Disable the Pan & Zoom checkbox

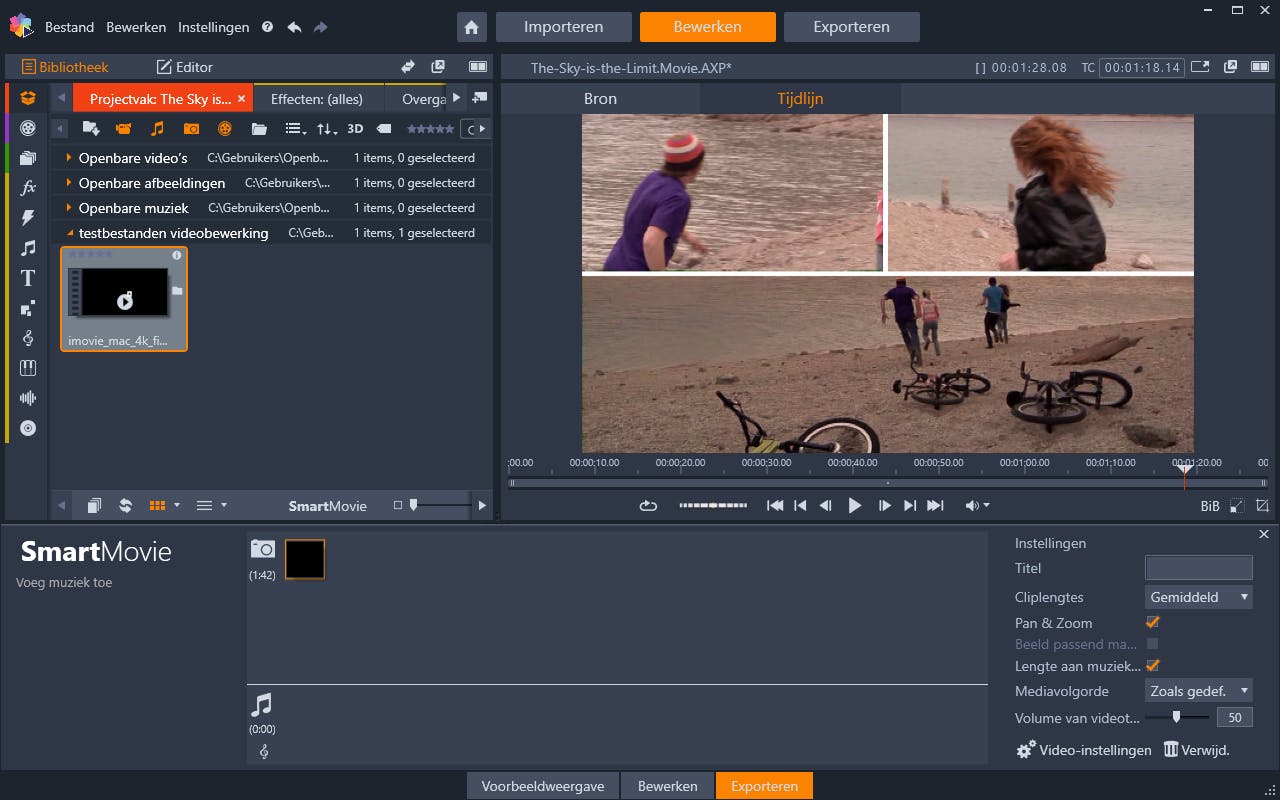pos(1152,622)
